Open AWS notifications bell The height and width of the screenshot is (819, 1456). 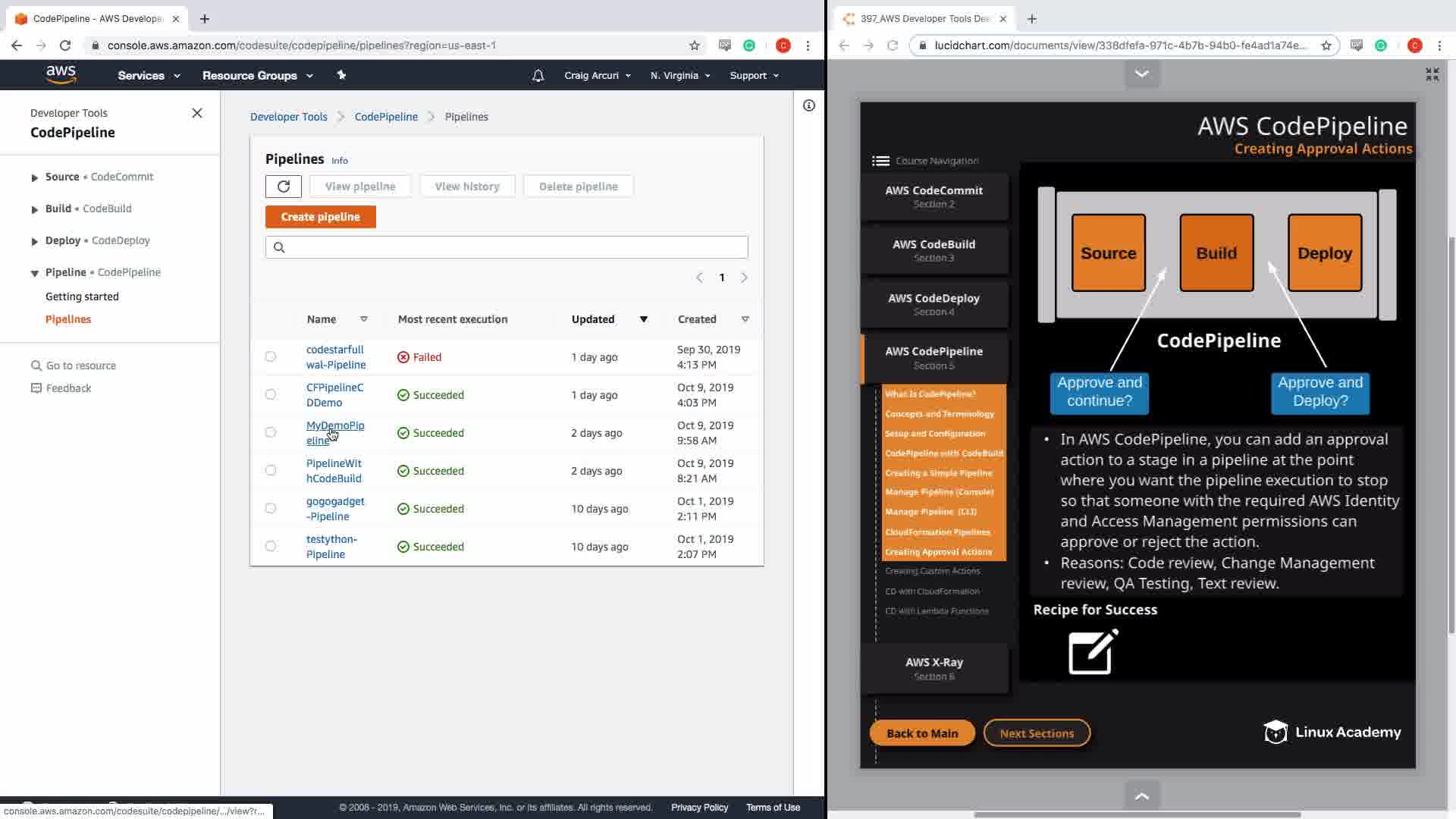click(538, 76)
